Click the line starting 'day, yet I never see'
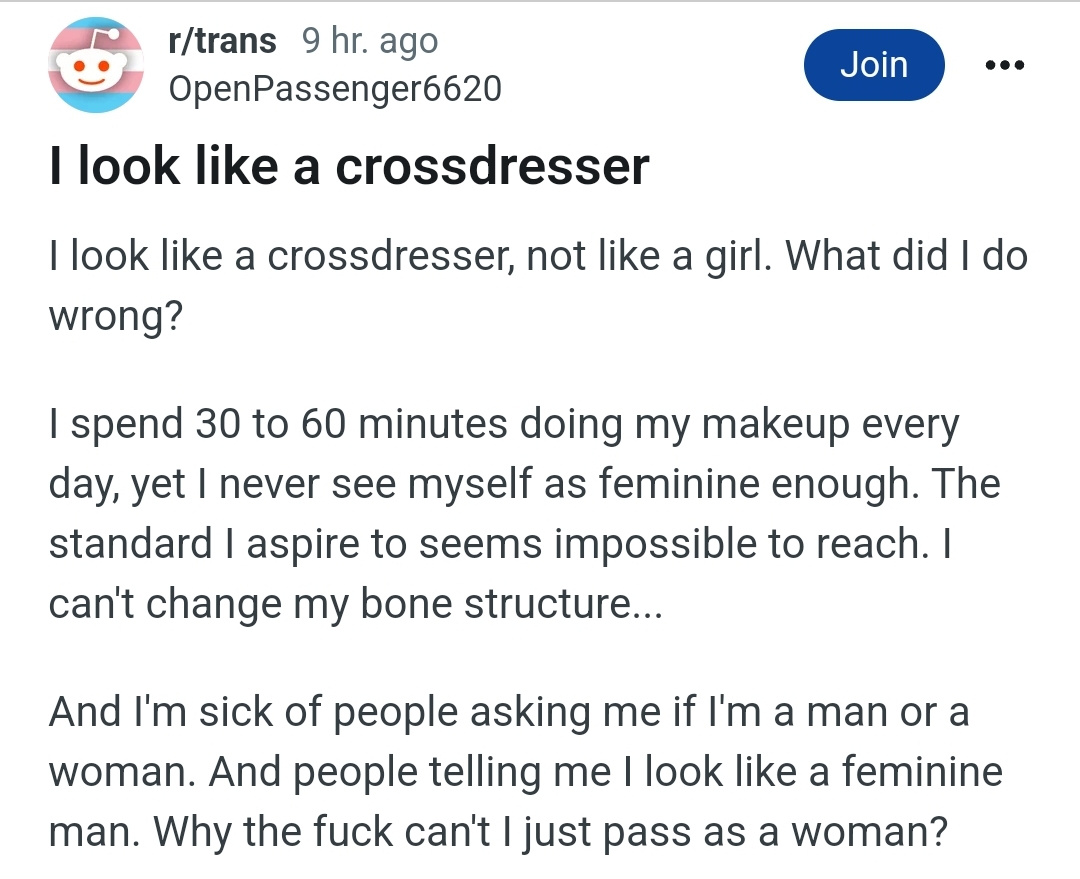The width and height of the screenshot is (1080, 879). (524, 484)
